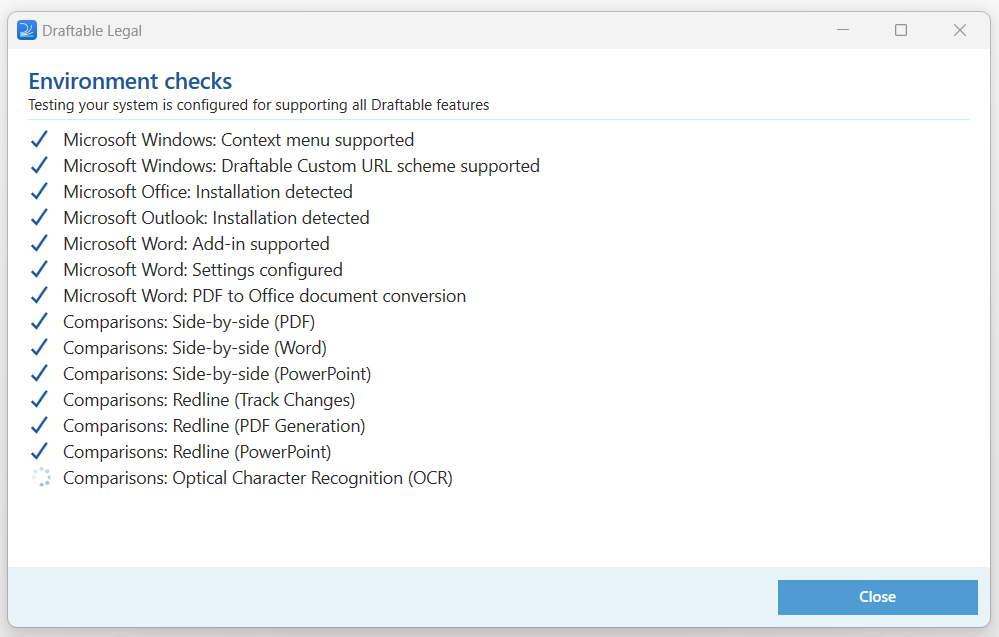Click the checkmark beside Redline (PowerPoint)
The width and height of the screenshot is (999, 637).
tap(39, 451)
